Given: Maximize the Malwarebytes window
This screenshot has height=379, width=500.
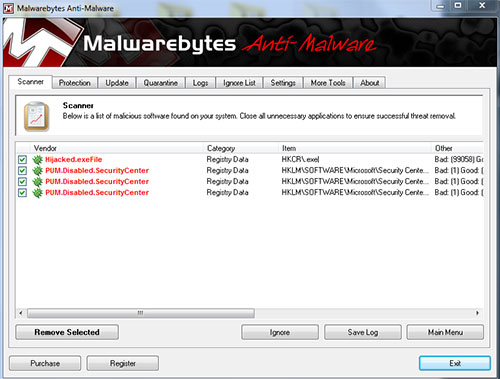Looking at the screenshot, I should [x=458, y=6].
